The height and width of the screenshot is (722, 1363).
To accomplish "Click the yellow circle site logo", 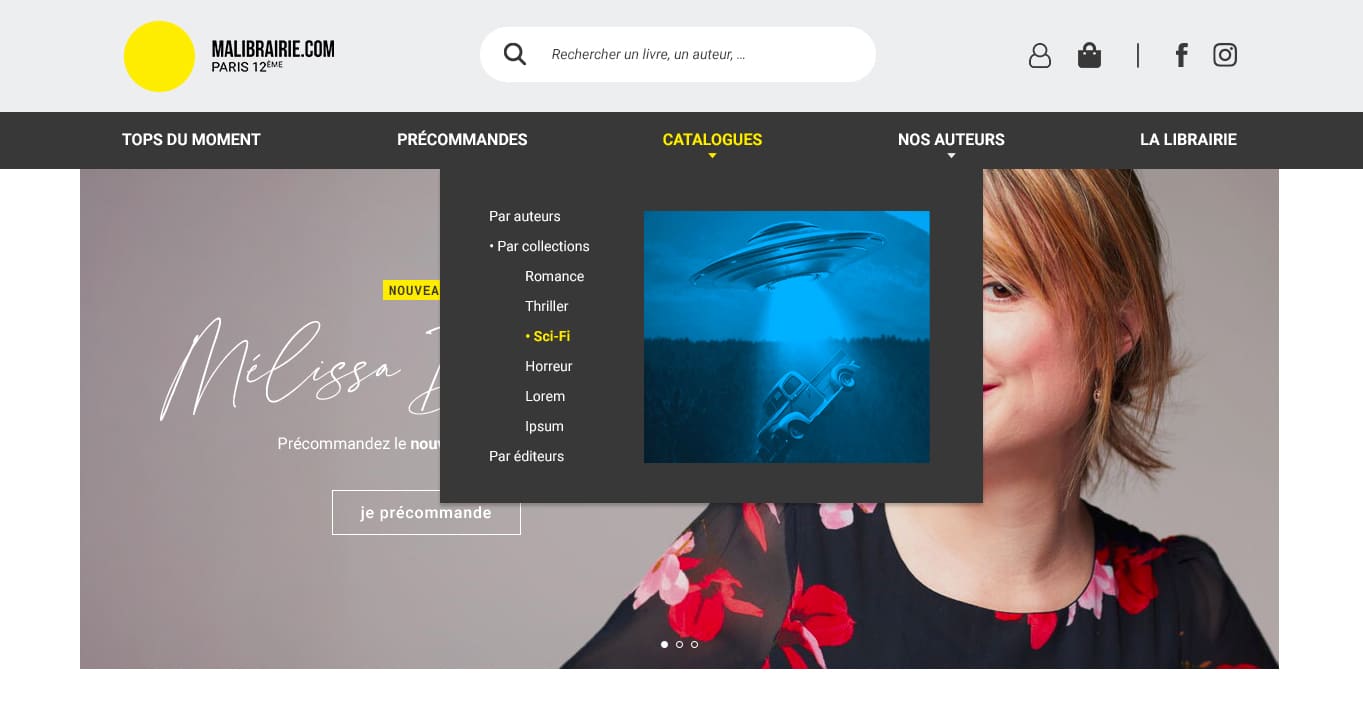I will tap(159, 56).
